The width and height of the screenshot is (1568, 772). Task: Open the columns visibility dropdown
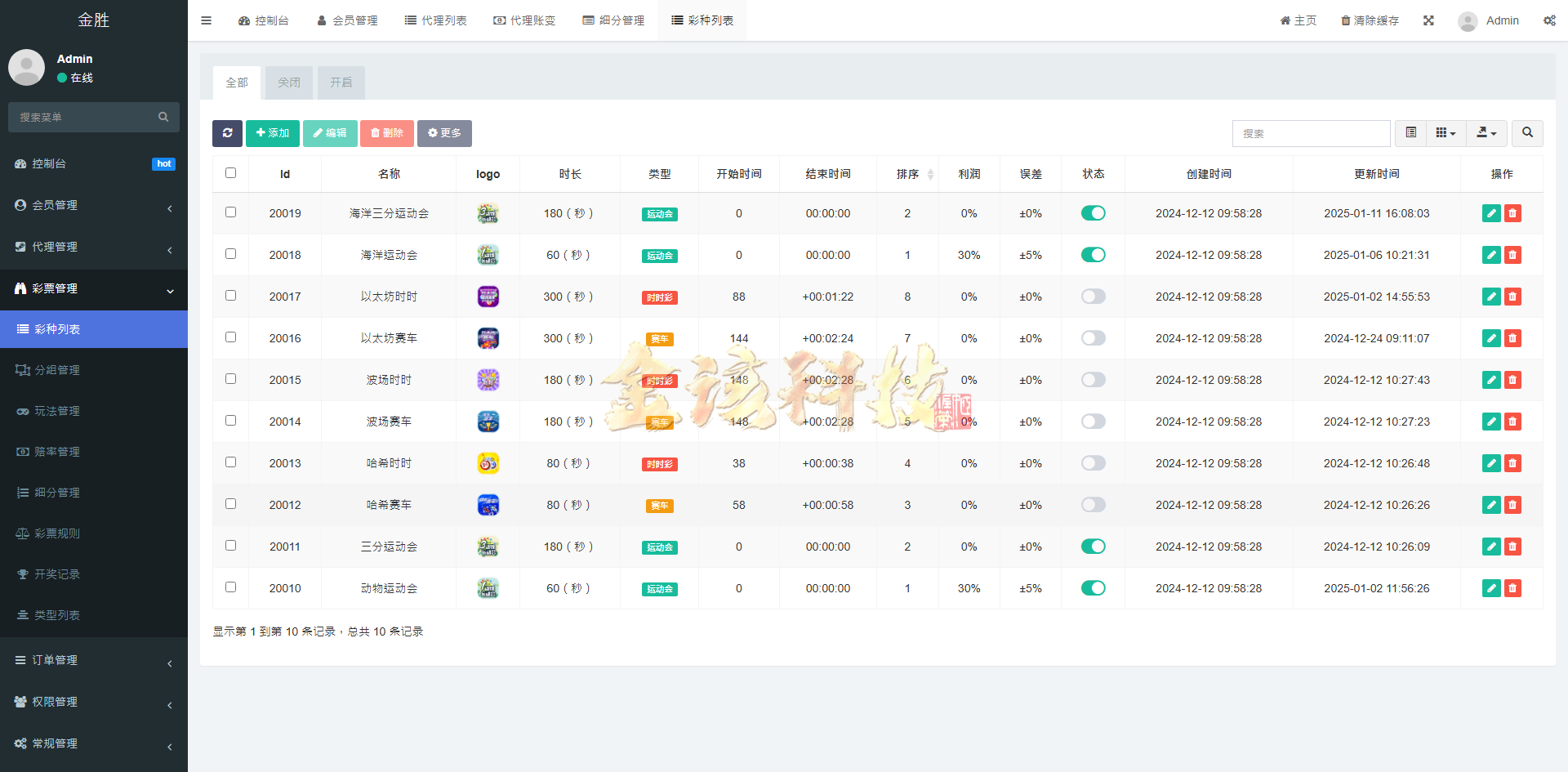(1446, 133)
